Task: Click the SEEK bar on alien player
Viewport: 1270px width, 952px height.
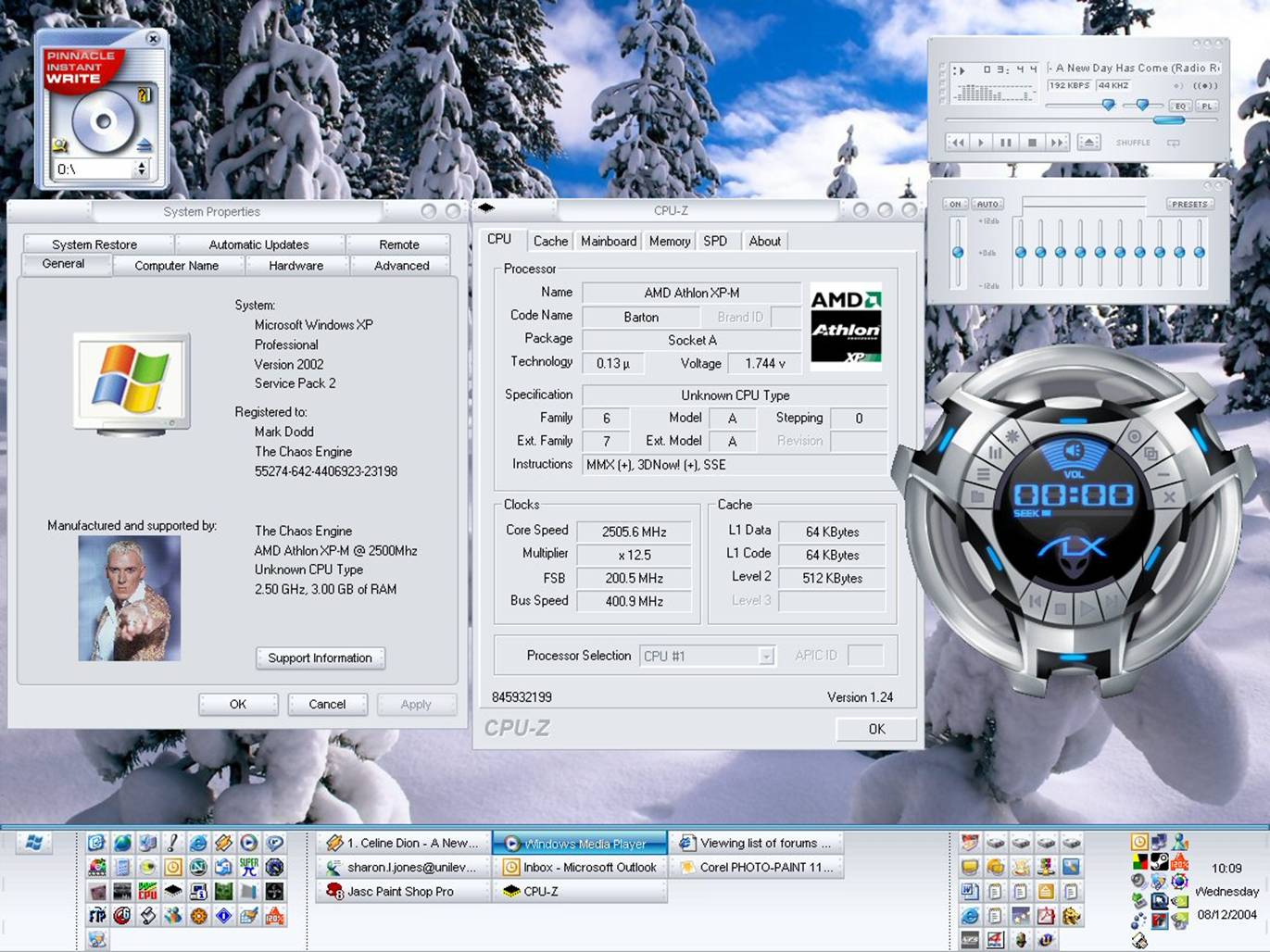Action: click(1088, 513)
